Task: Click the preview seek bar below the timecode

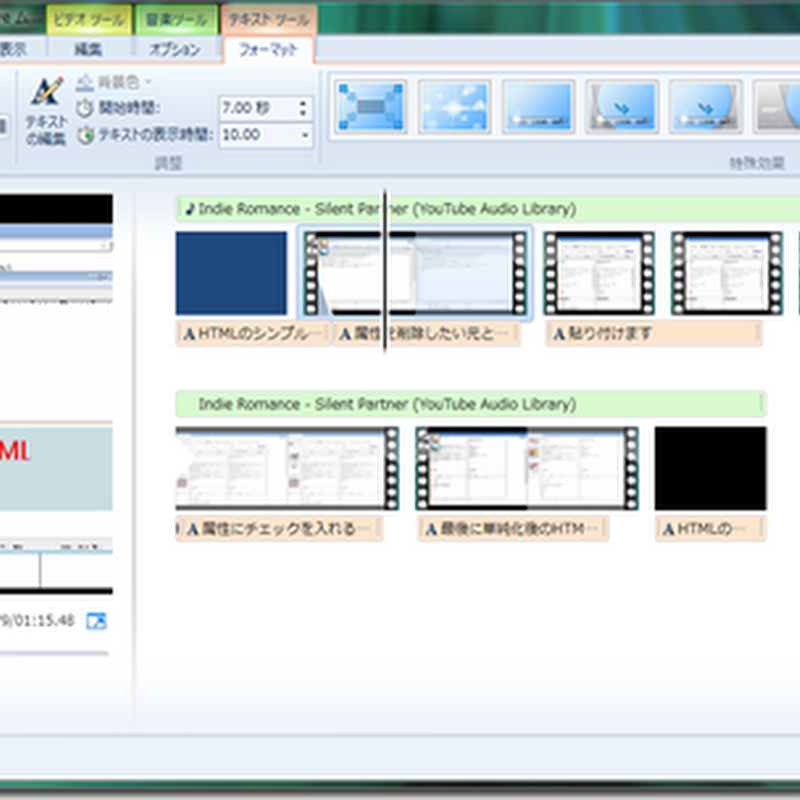Action: tap(54, 653)
